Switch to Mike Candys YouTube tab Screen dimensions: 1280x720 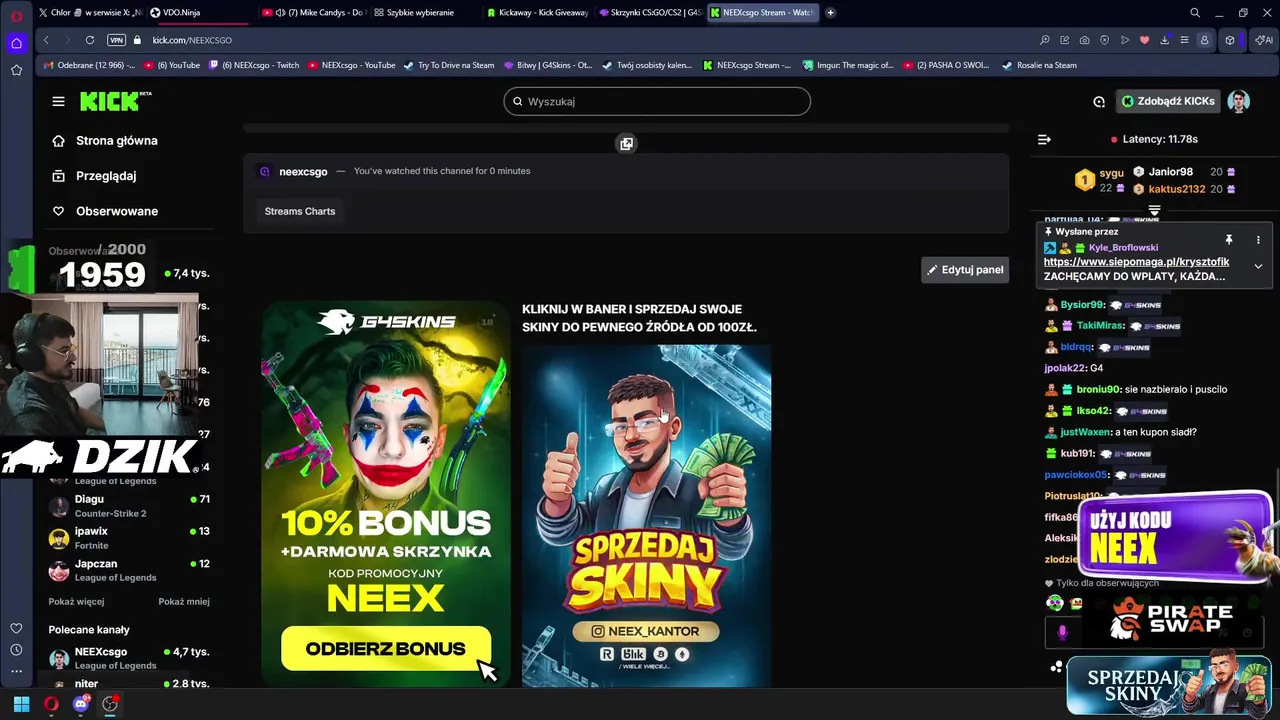pyautogui.click(x=315, y=13)
